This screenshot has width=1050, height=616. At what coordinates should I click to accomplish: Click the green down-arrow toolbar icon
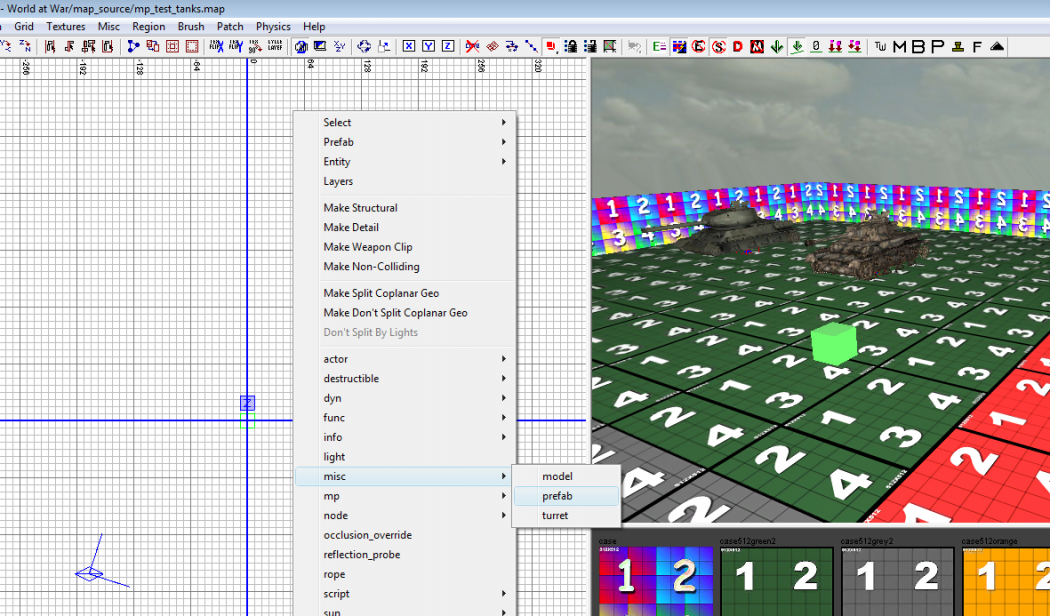777,46
